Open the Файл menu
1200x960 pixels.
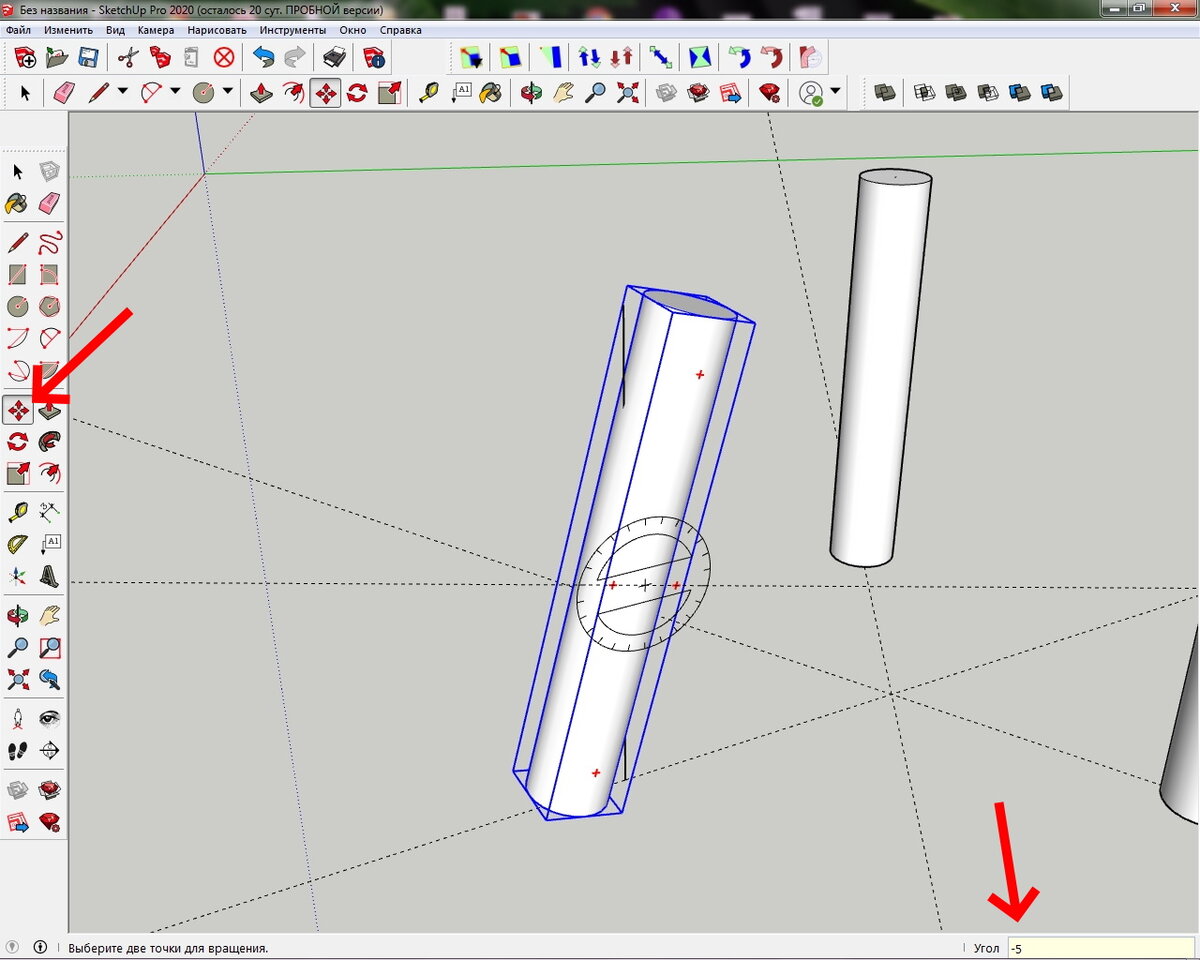point(18,30)
